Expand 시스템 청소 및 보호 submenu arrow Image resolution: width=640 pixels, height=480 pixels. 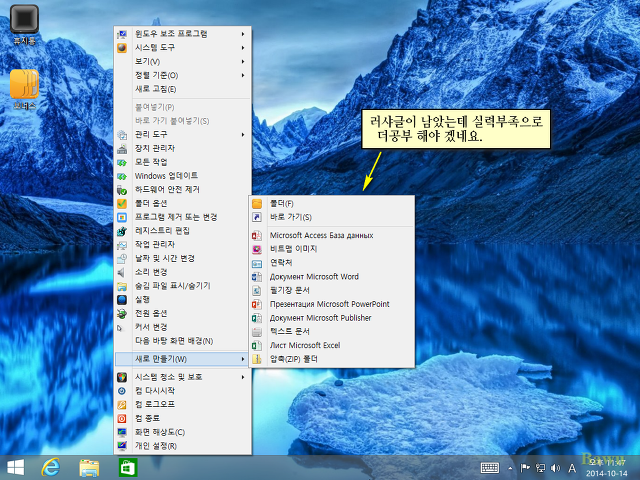tap(243, 377)
